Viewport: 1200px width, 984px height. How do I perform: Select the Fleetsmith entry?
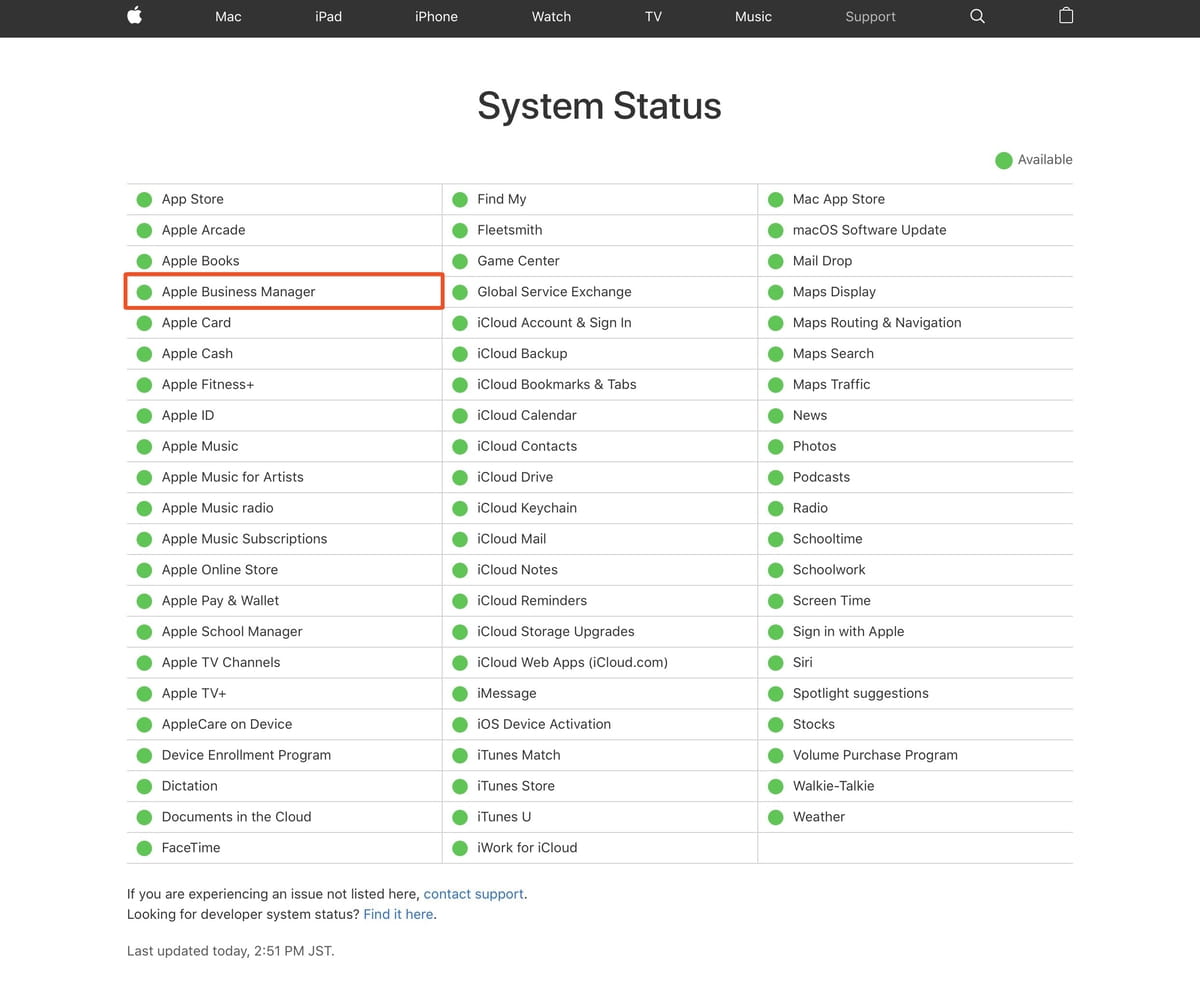pyautogui.click(x=509, y=230)
